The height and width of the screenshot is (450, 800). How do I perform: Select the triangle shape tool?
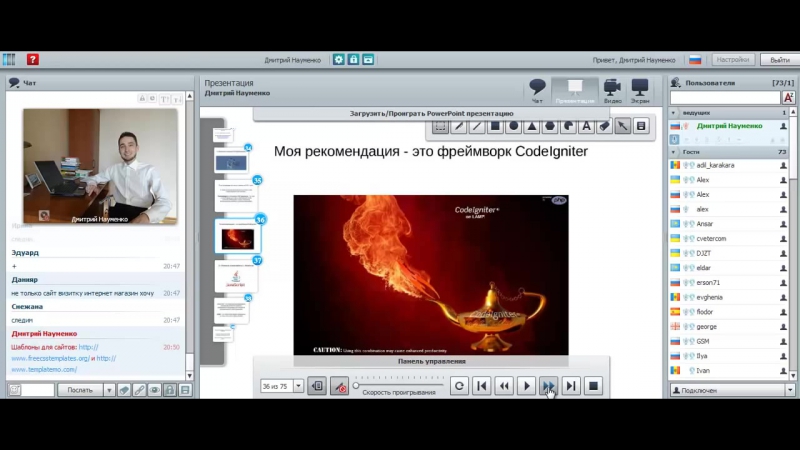pyautogui.click(x=532, y=126)
